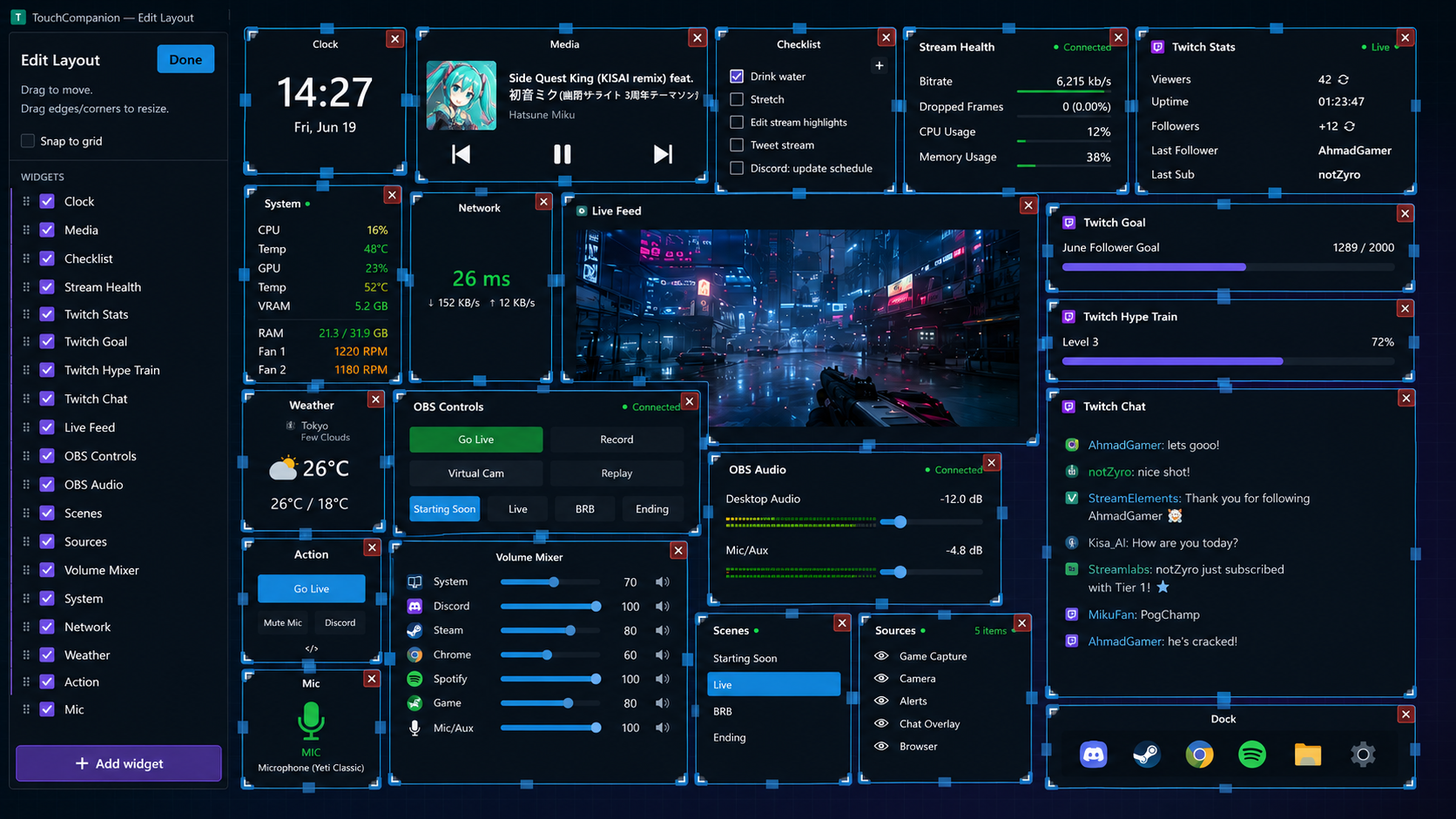Click Replay in OBS Controls
Image resolution: width=1456 pixels, height=819 pixels.
617,473
